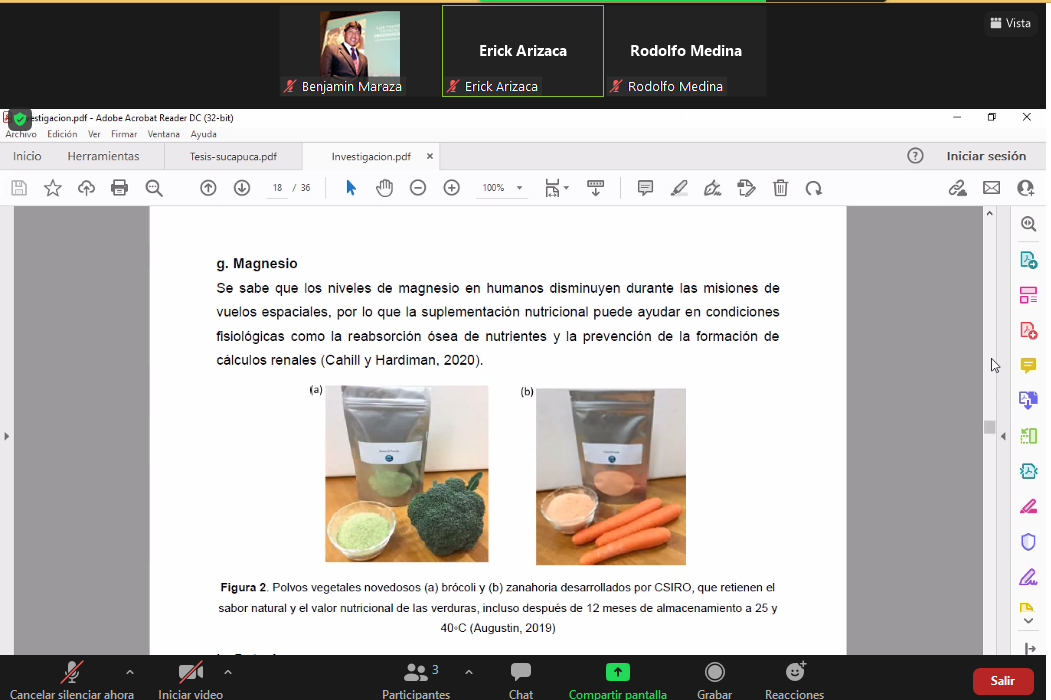Image resolution: width=1051 pixels, height=700 pixels.
Task: Click Compartir pantalla to share screen
Action: (617, 681)
